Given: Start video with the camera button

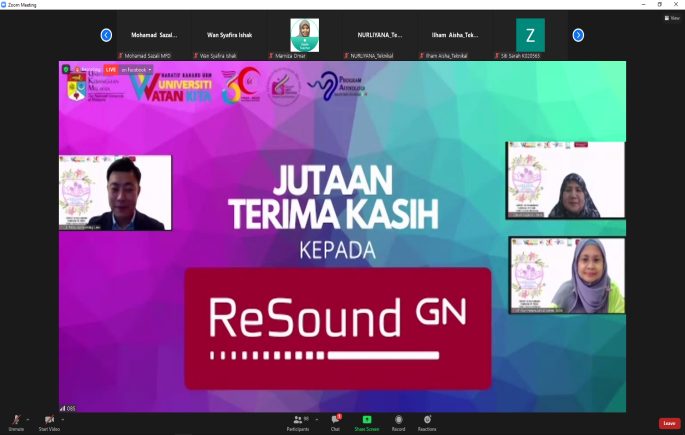Looking at the screenshot, I should point(49,420).
